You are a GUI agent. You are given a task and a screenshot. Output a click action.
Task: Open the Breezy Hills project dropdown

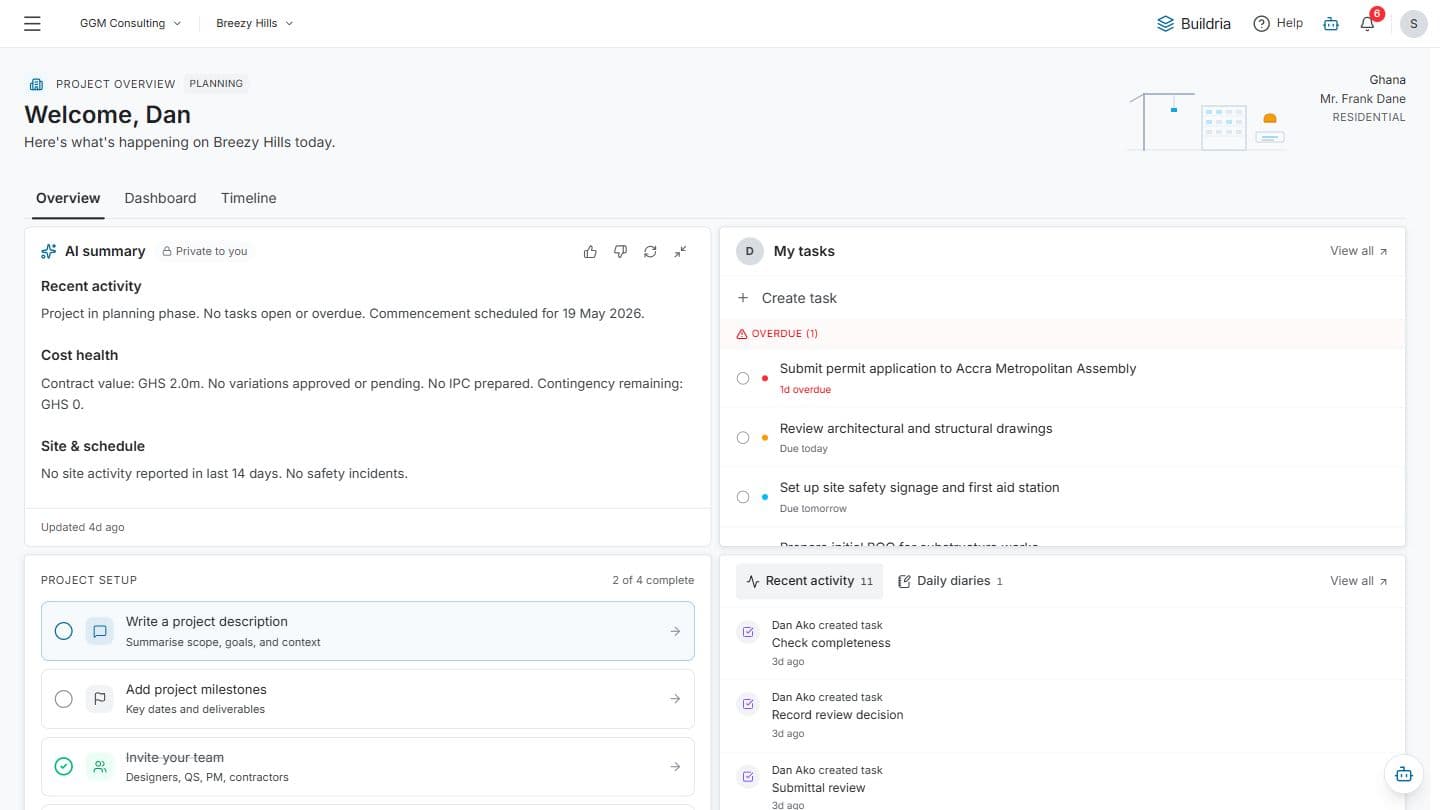(255, 23)
